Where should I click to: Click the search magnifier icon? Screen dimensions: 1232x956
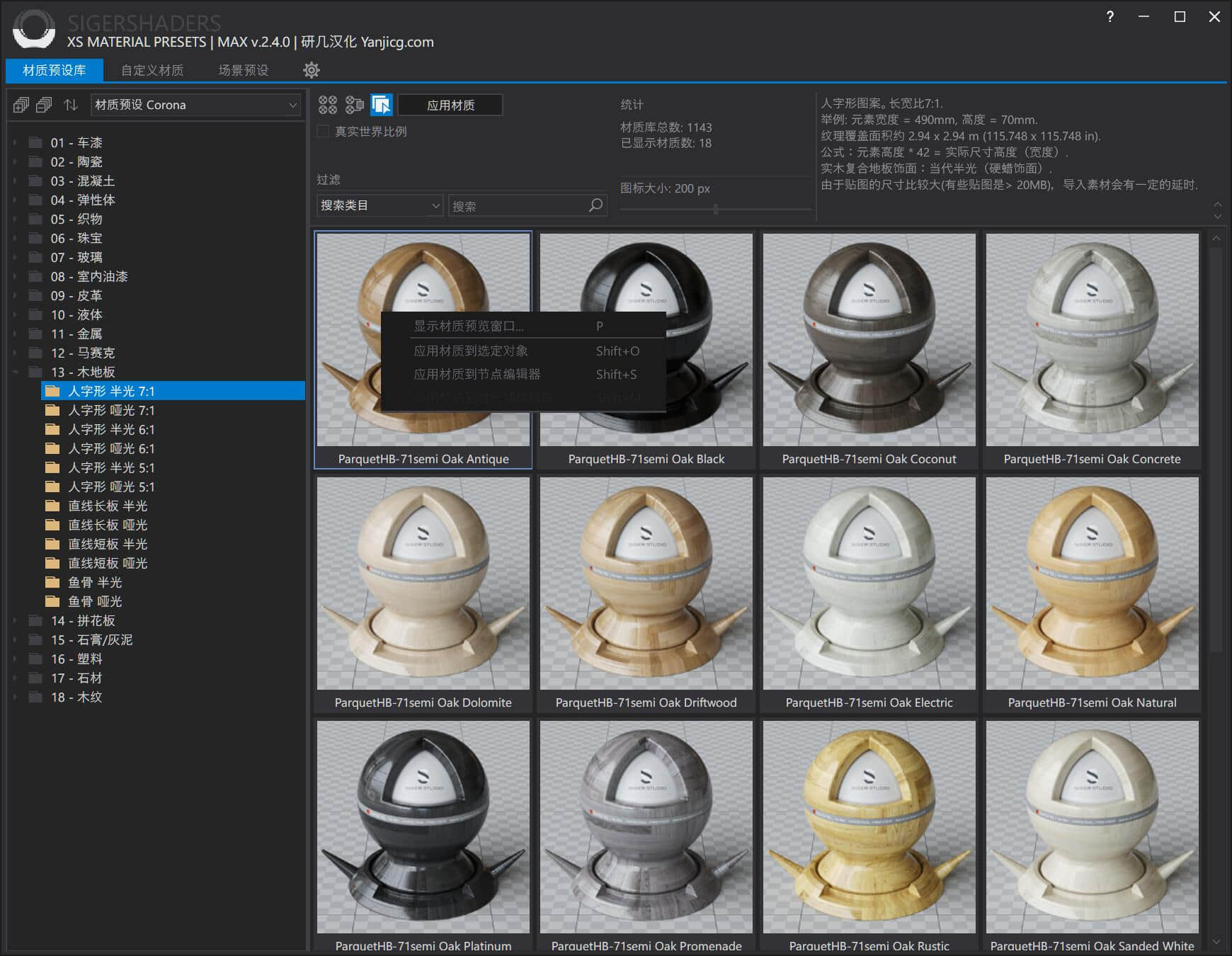point(596,205)
